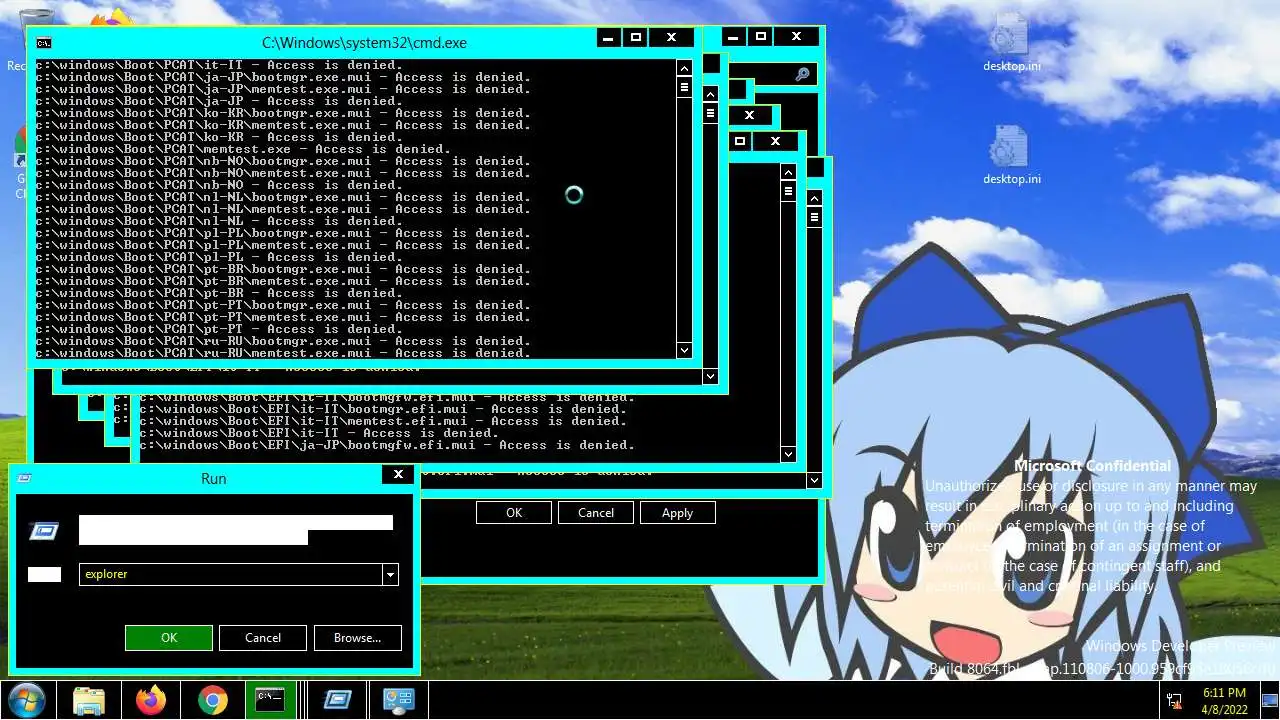Click the 'EFI\ja-JP\bootmgfw.efi.mui' line in rear window

387,445
